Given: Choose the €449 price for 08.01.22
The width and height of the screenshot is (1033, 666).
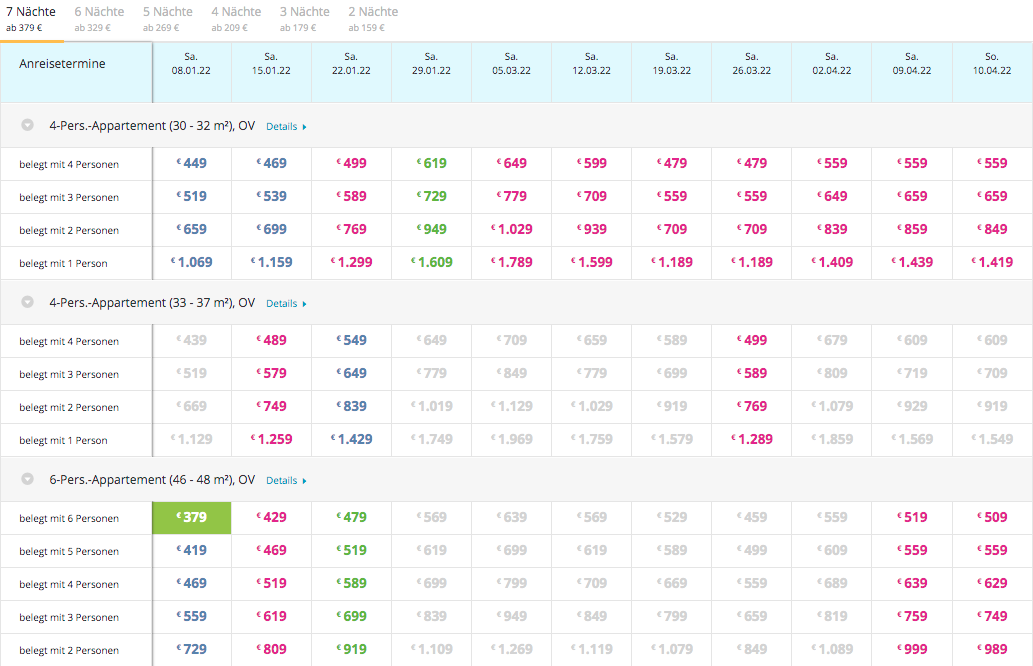Looking at the screenshot, I should [192, 164].
